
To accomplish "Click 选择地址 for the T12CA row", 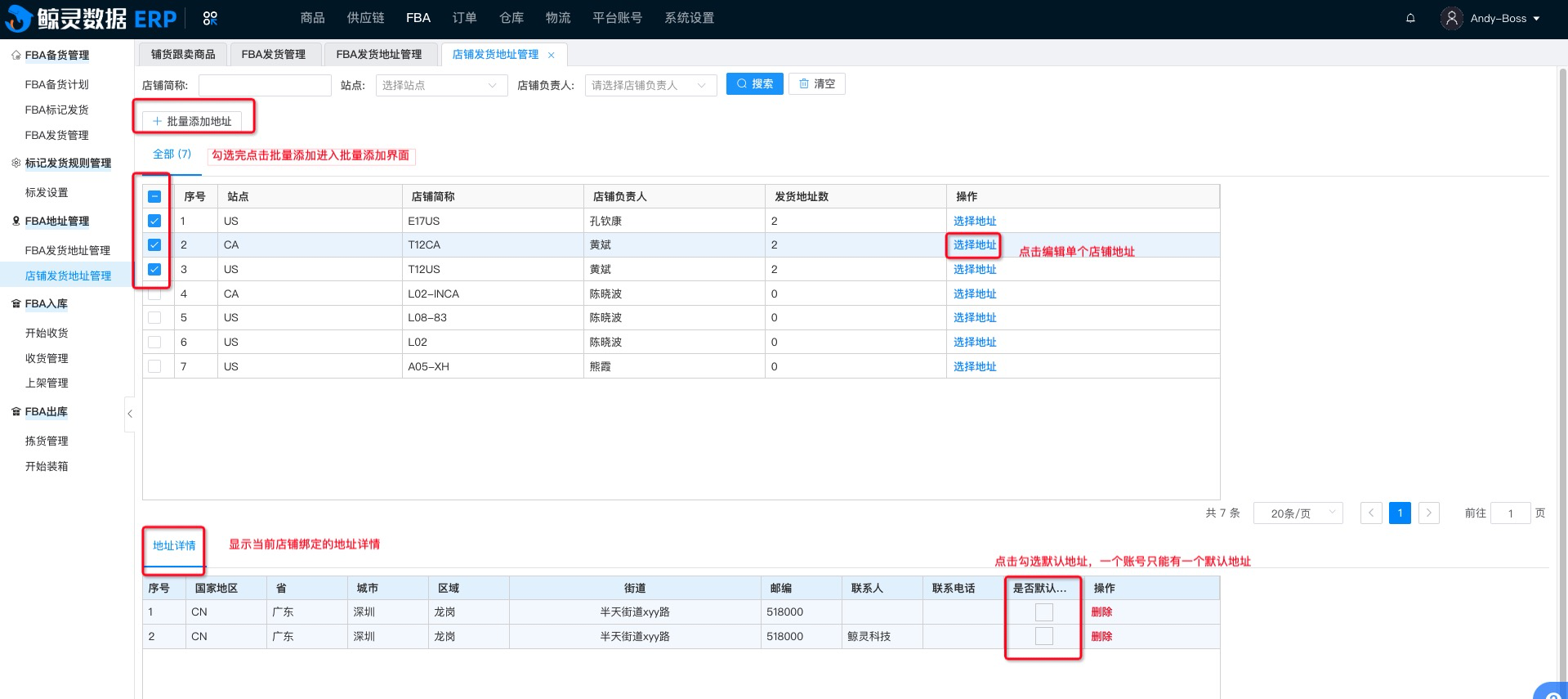I will point(975,244).
